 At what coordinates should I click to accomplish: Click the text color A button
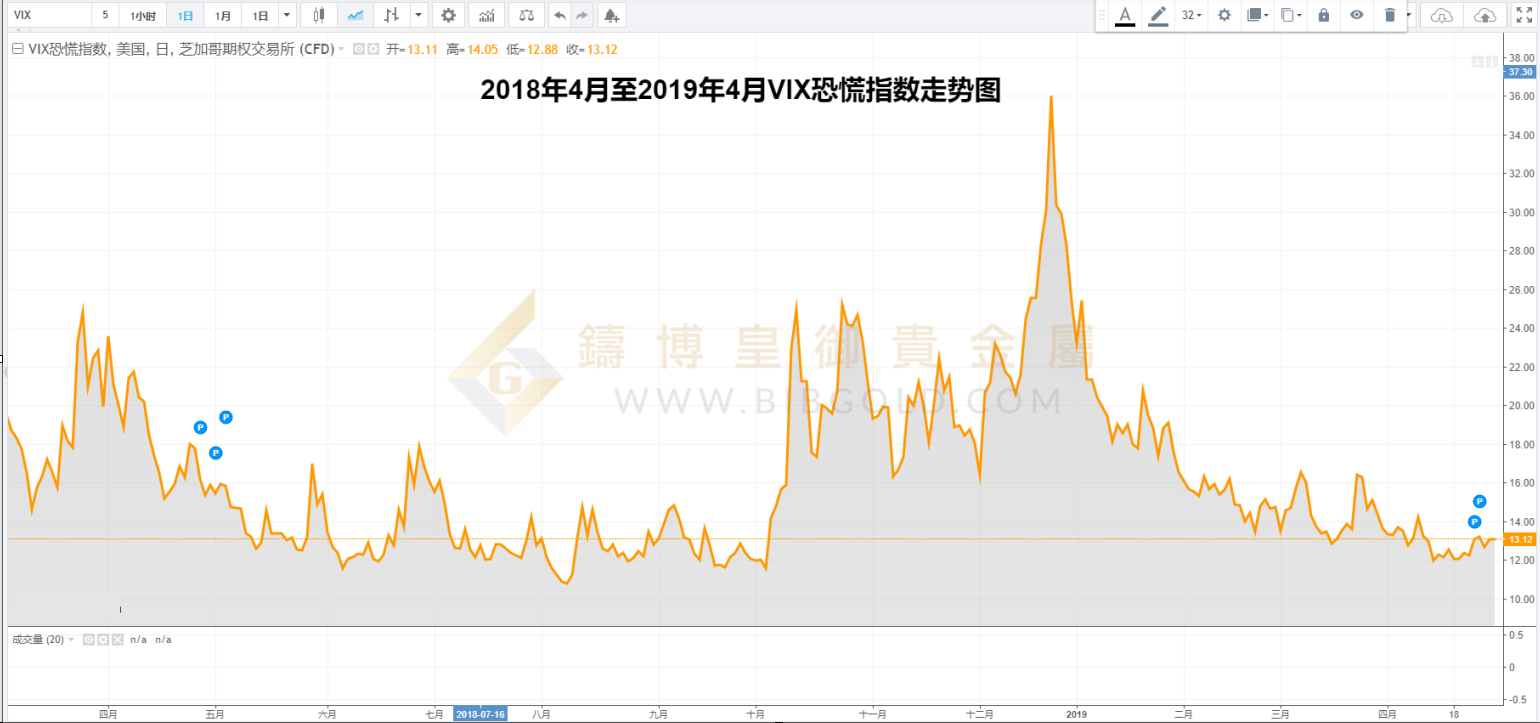pos(1125,15)
